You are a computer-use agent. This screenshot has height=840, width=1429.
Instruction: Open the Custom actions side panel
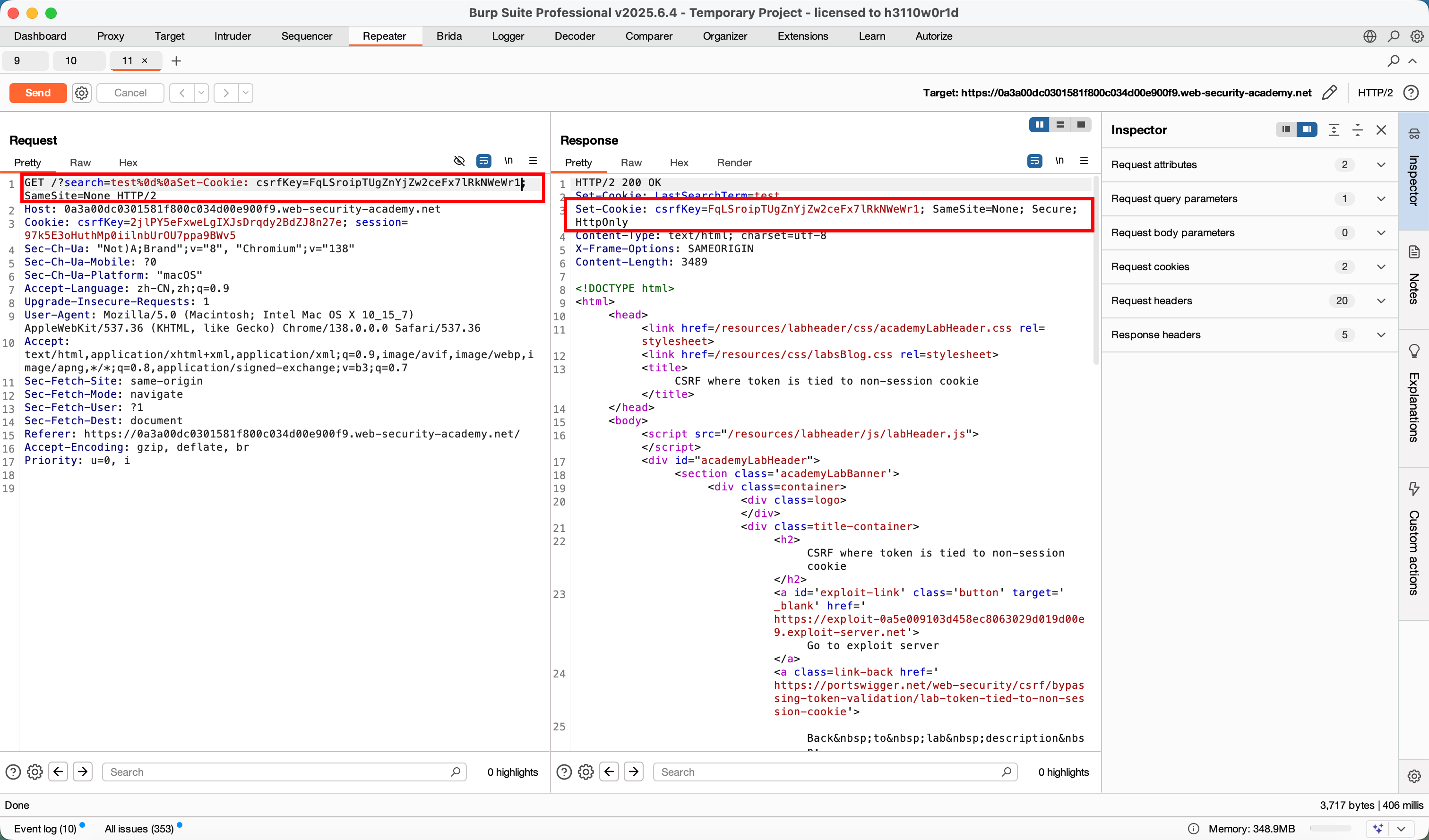click(1414, 539)
